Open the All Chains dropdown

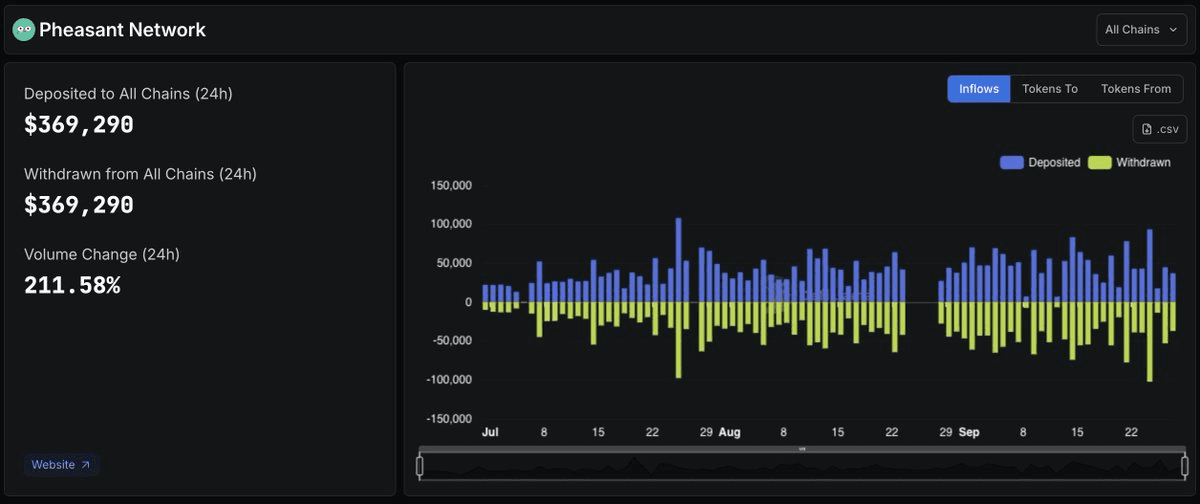point(1141,30)
